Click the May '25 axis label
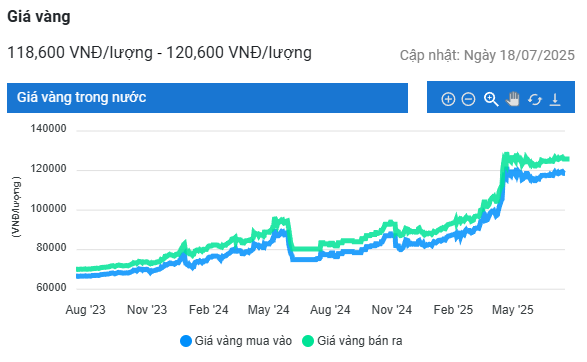This screenshot has height=362, width=587. point(513,310)
